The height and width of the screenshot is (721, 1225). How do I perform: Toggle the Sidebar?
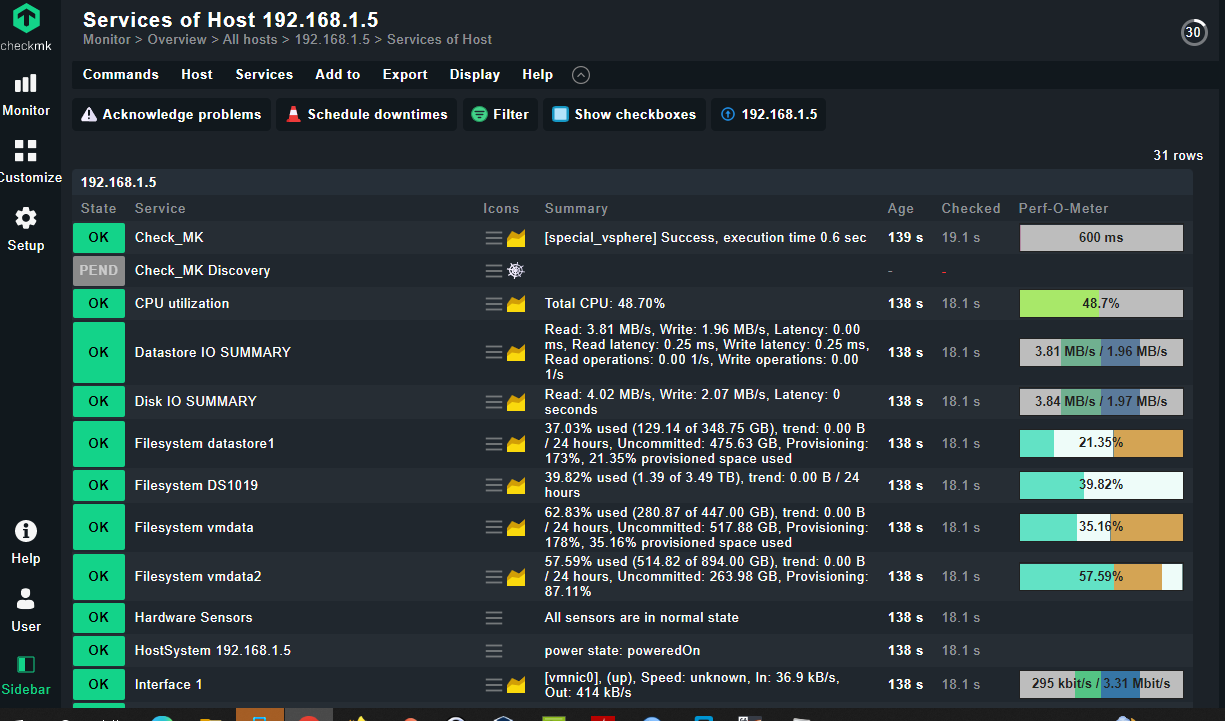tap(26, 675)
